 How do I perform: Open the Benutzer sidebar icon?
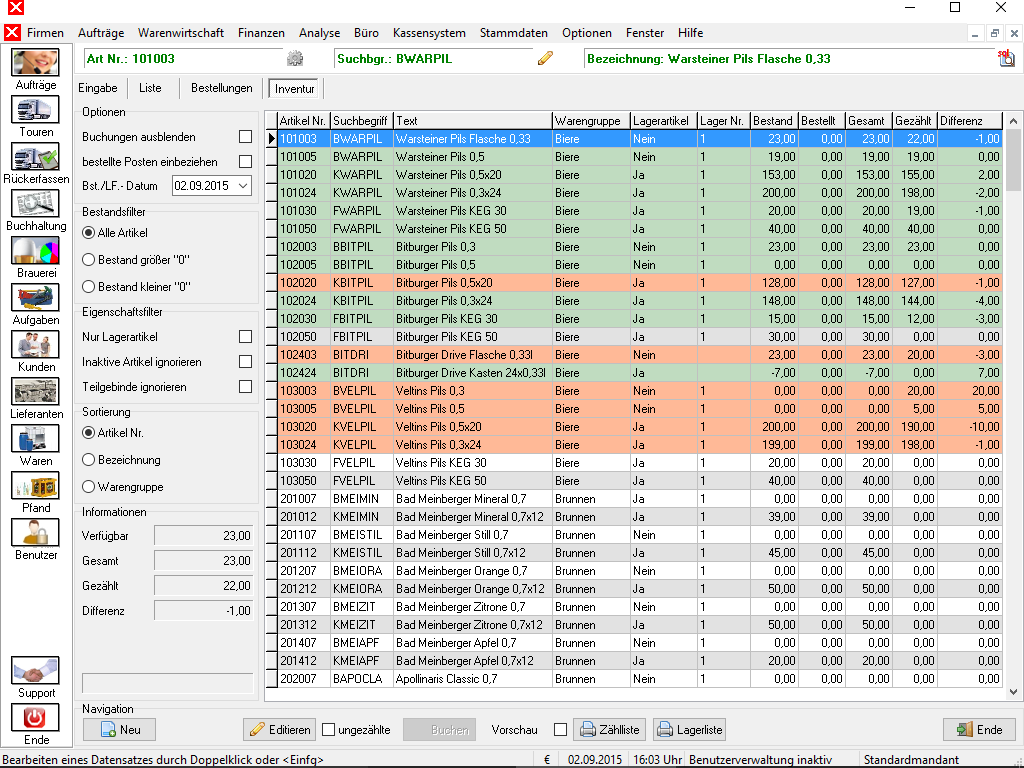[35, 533]
